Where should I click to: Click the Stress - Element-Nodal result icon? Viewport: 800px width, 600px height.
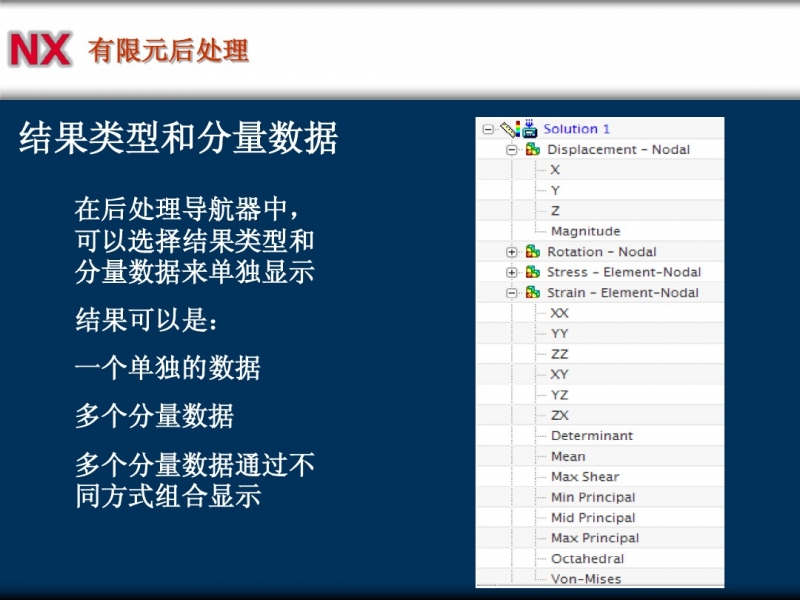coord(533,272)
